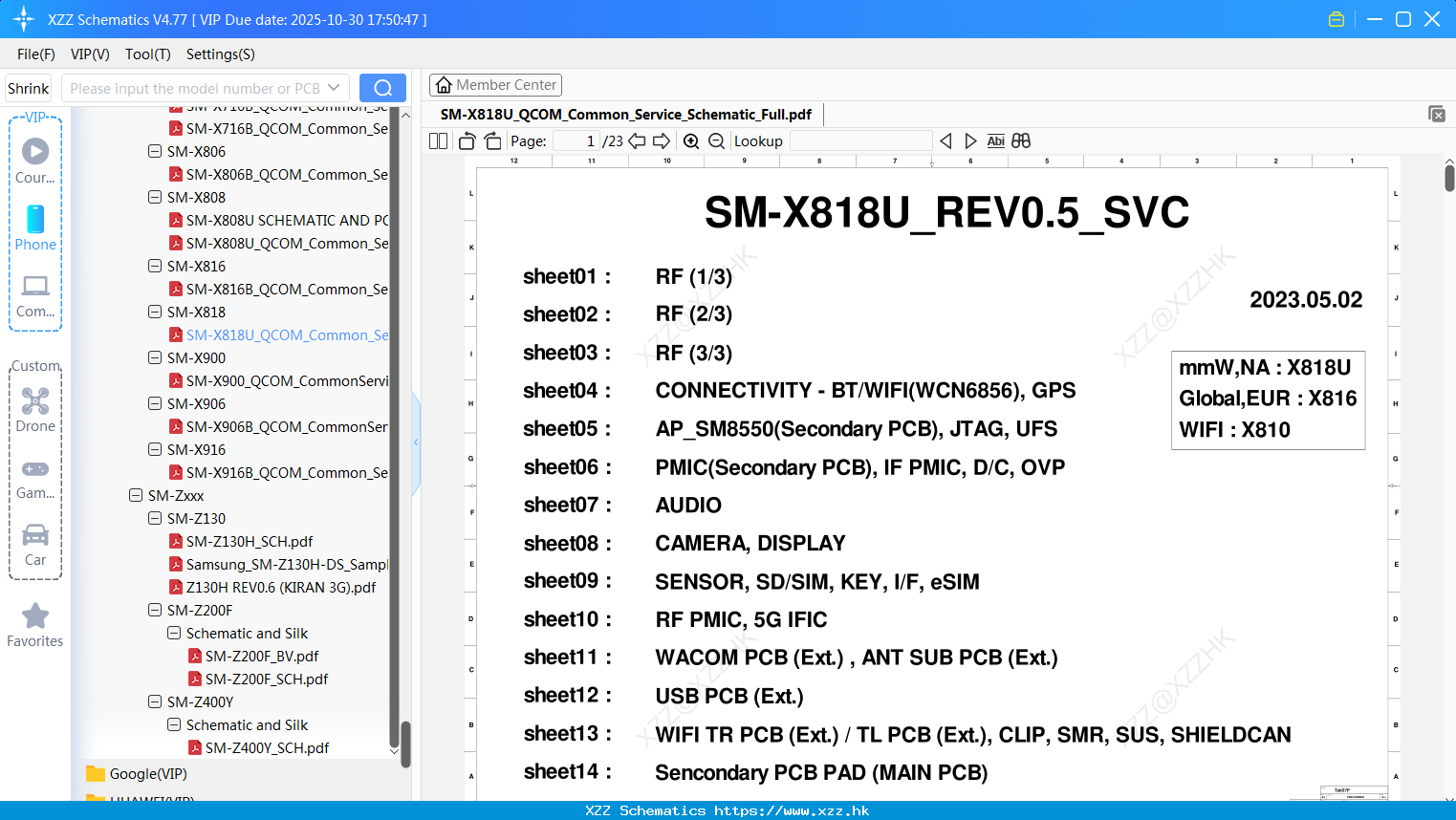Find previous lookup result triangle

point(945,141)
